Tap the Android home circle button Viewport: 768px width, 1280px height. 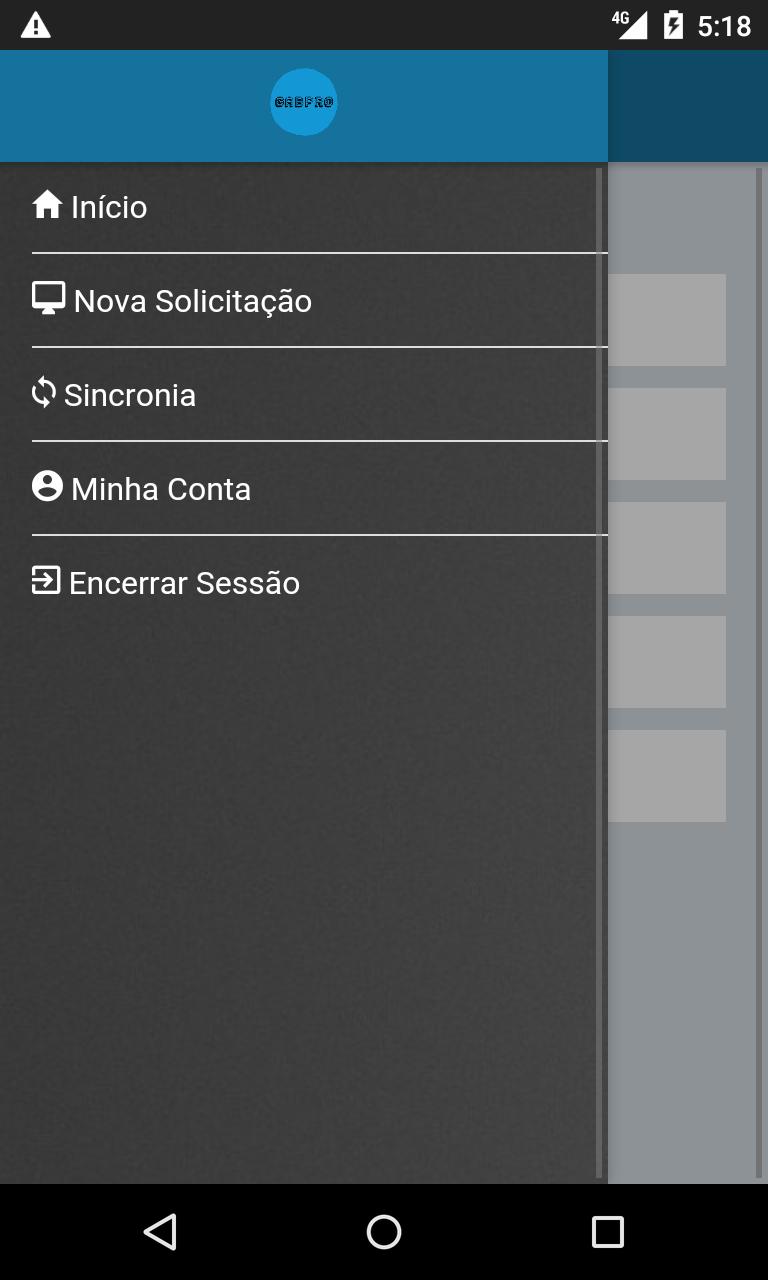coord(384,1232)
